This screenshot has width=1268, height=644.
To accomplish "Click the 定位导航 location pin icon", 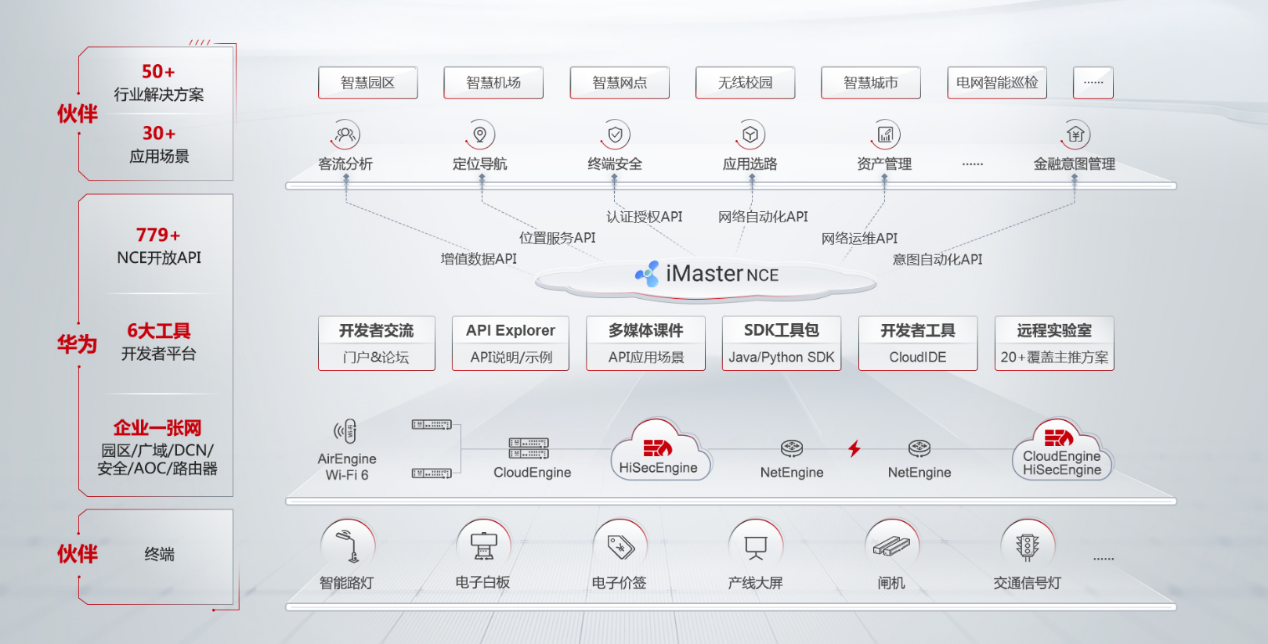I will [x=480, y=134].
